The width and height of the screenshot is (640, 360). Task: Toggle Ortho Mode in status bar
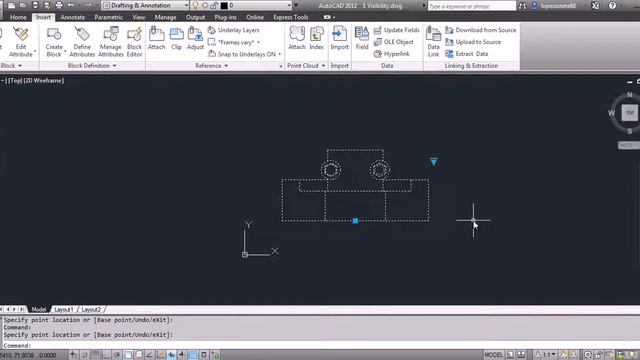click(106, 355)
